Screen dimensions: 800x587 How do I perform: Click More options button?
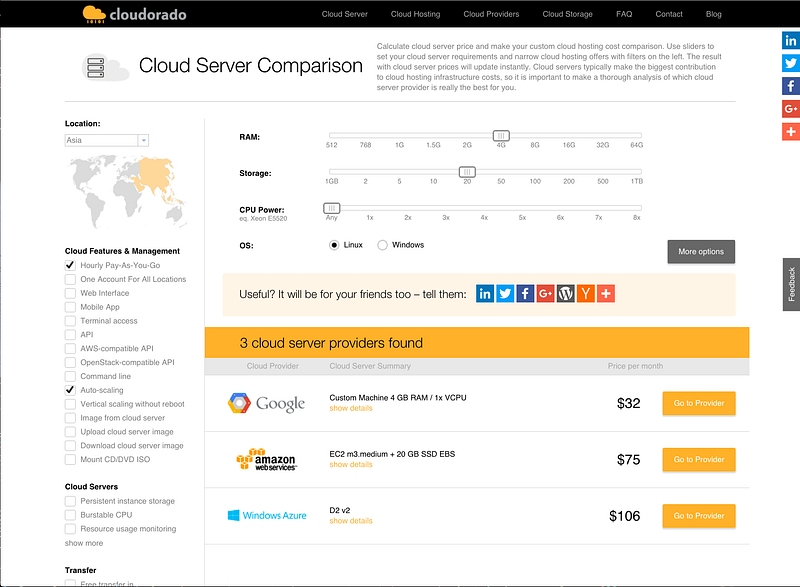pos(701,251)
